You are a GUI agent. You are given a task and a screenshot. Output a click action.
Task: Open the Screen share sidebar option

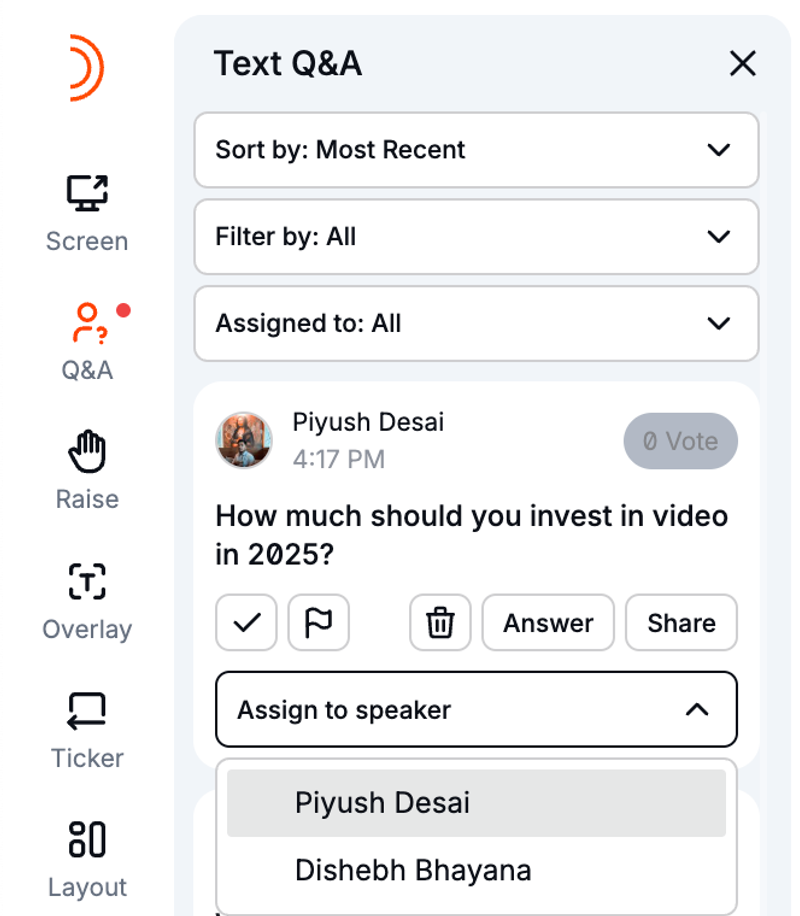click(x=87, y=211)
